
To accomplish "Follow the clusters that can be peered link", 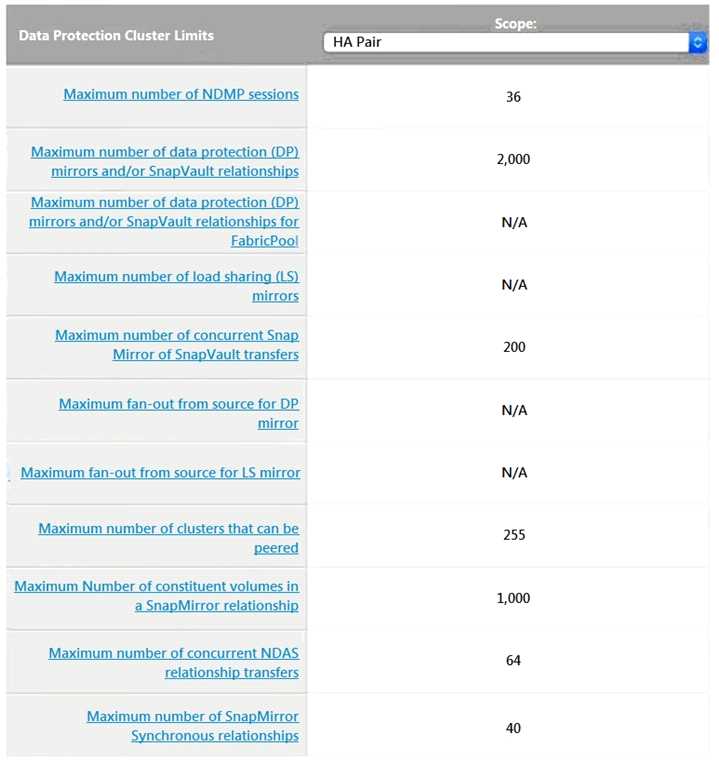I will click(169, 538).
